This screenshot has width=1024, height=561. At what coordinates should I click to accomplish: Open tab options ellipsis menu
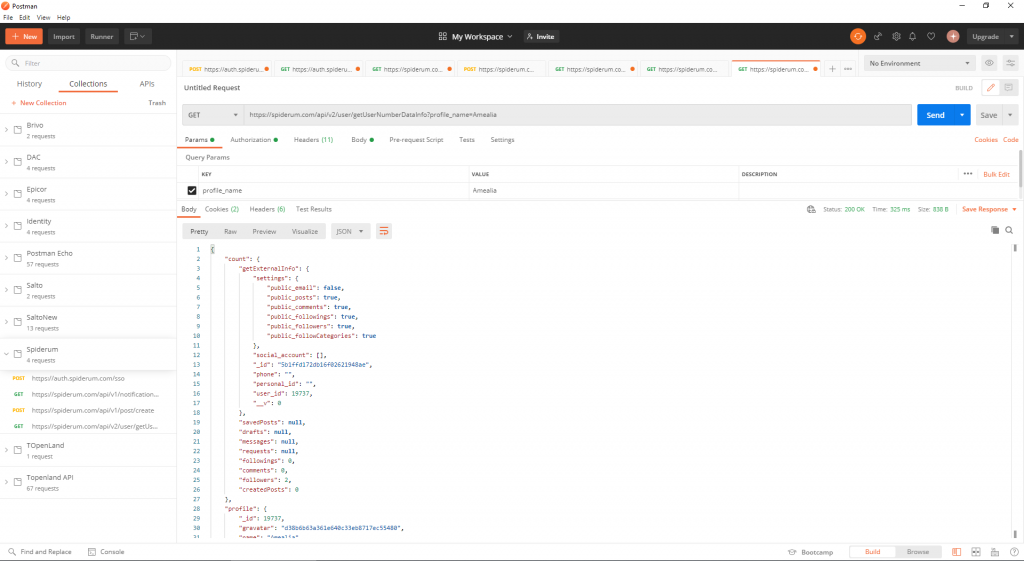point(848,69)
